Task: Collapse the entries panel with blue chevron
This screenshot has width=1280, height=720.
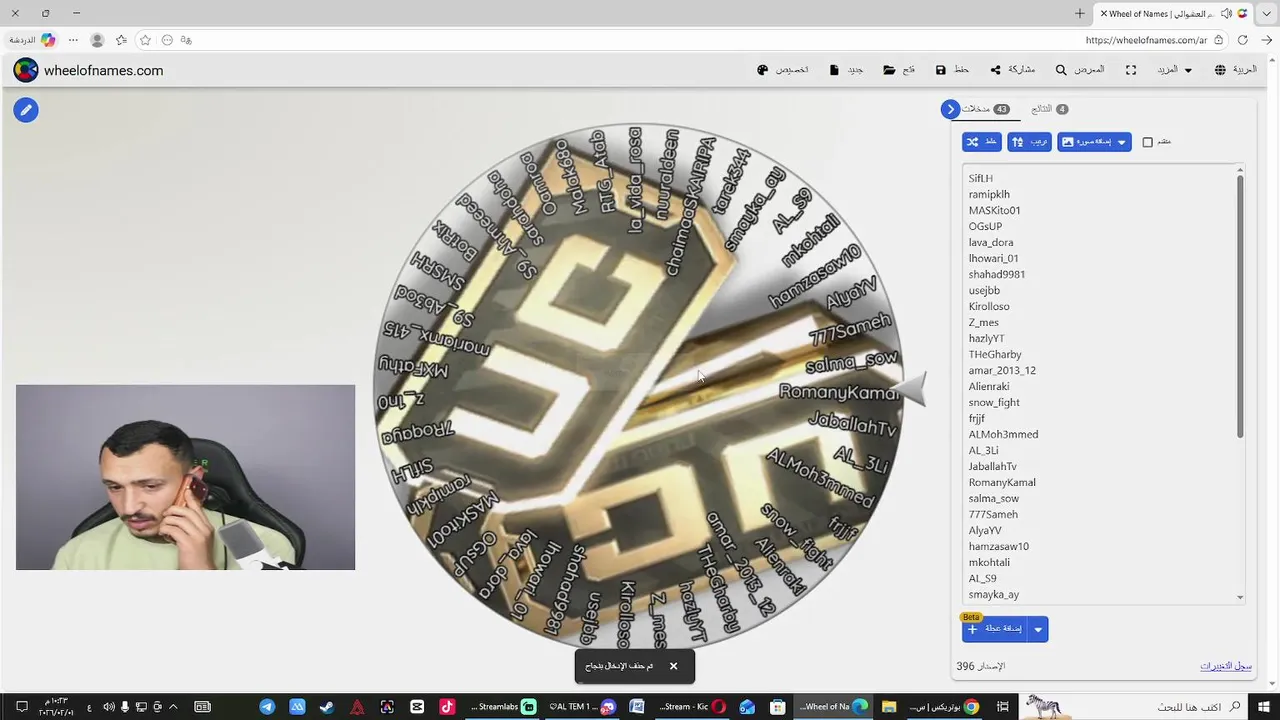Action: 951,109
